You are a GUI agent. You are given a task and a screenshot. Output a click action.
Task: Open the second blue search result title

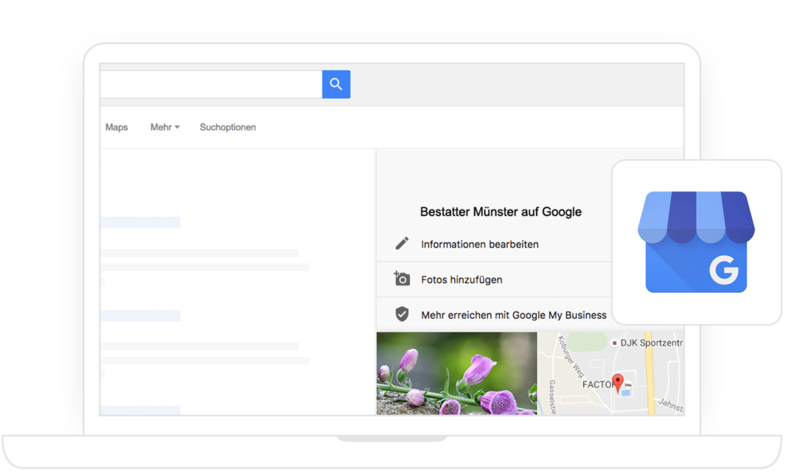pyautogui.click(x=140, y=315)
